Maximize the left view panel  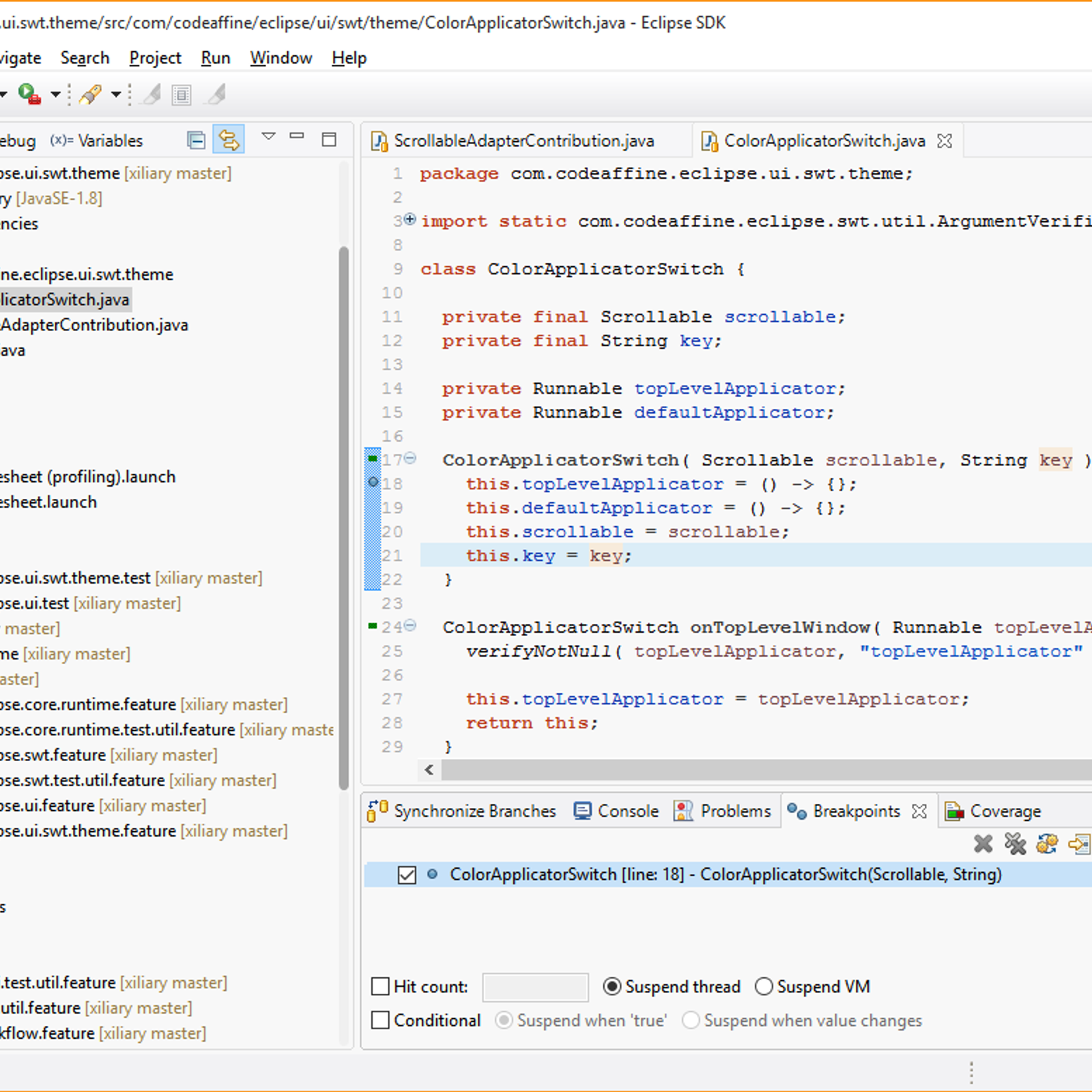329,140
